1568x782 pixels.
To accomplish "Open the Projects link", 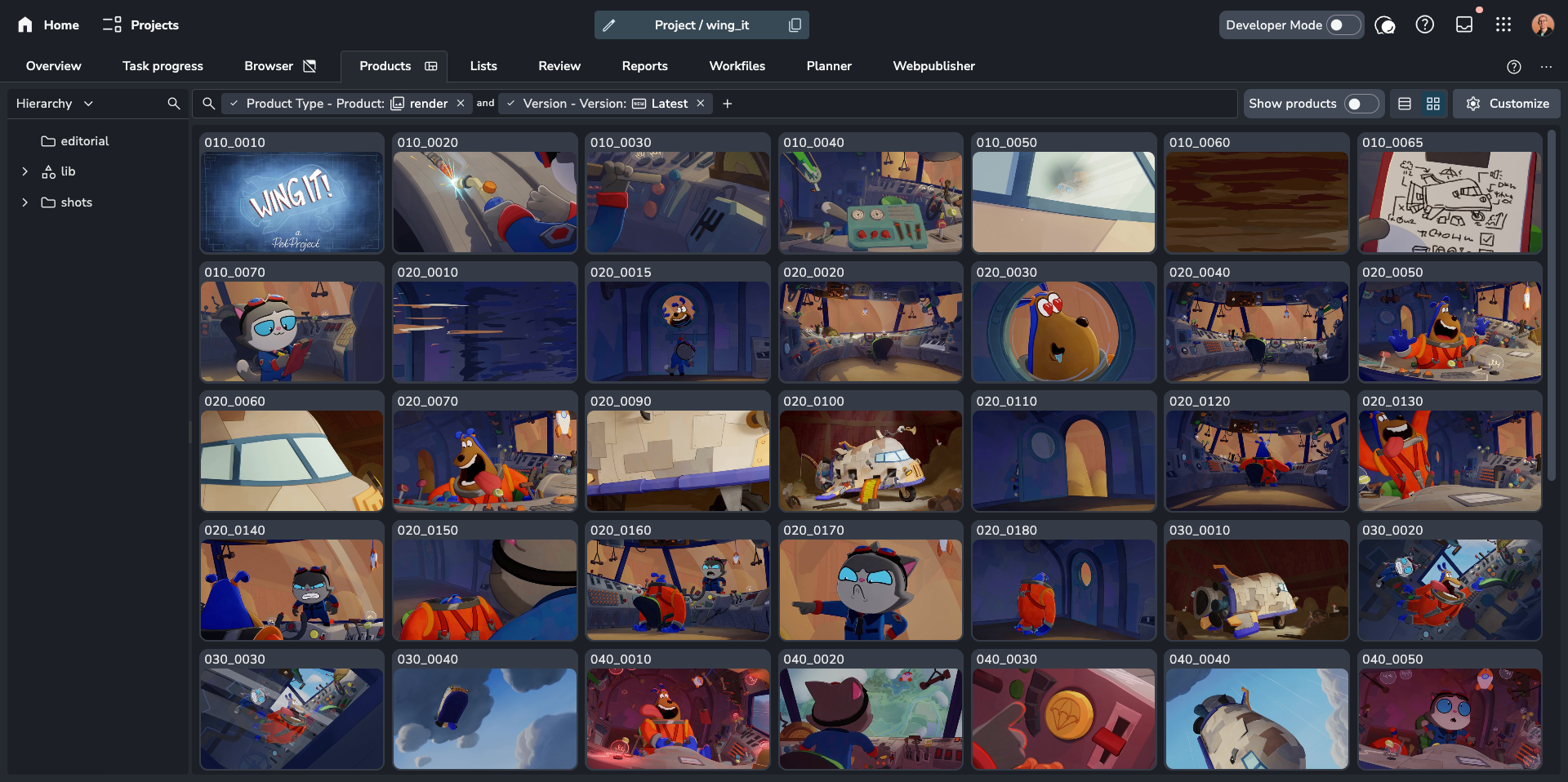I will point(140,25).
